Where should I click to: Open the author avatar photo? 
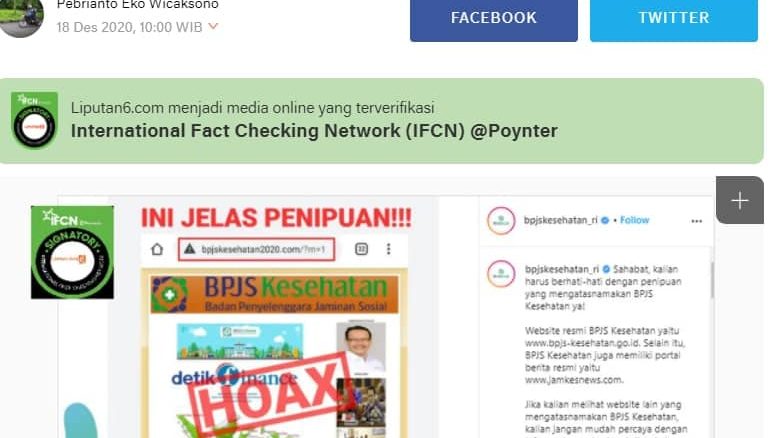20,17
